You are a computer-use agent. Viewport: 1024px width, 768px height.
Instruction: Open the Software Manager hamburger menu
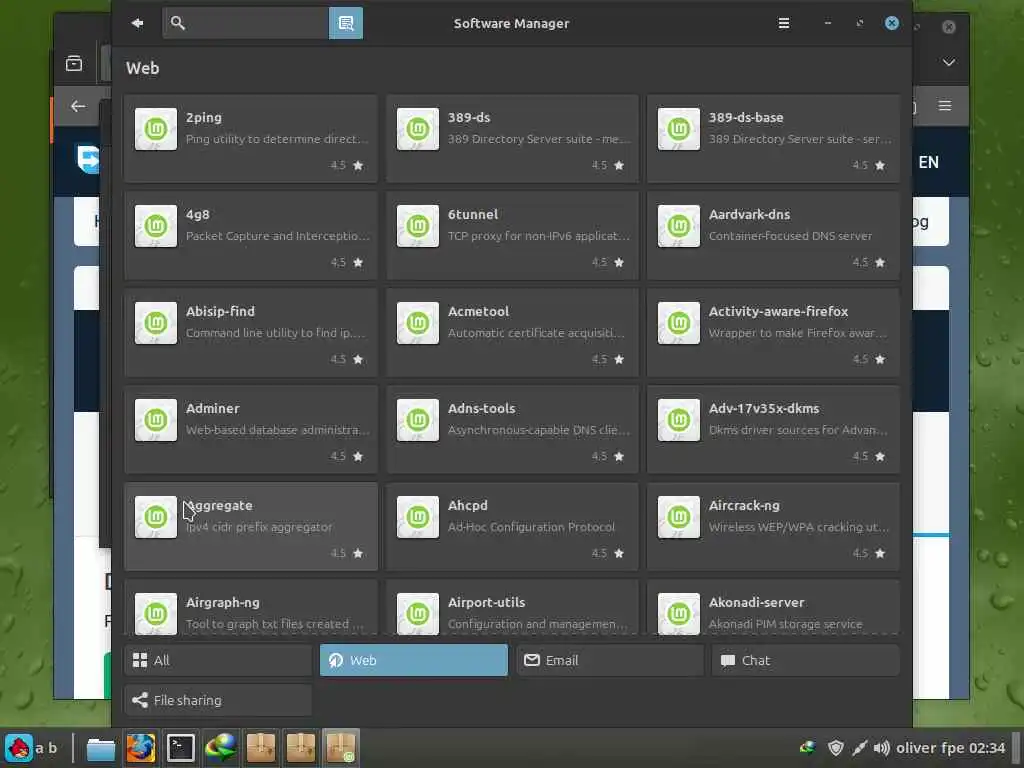pyautogui.click(x=784, y=24)
